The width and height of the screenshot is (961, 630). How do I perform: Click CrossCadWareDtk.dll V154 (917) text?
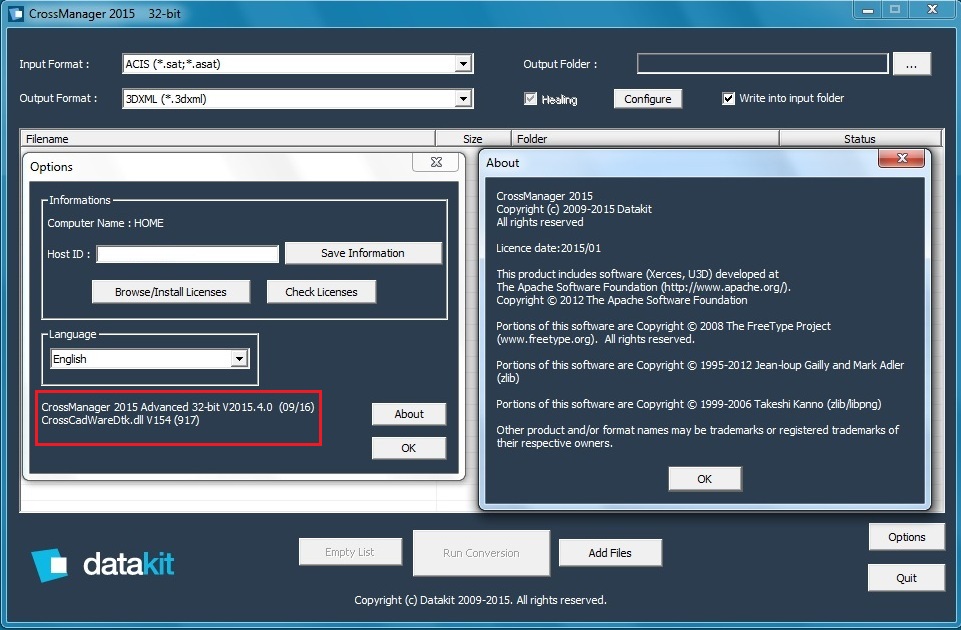120,420
